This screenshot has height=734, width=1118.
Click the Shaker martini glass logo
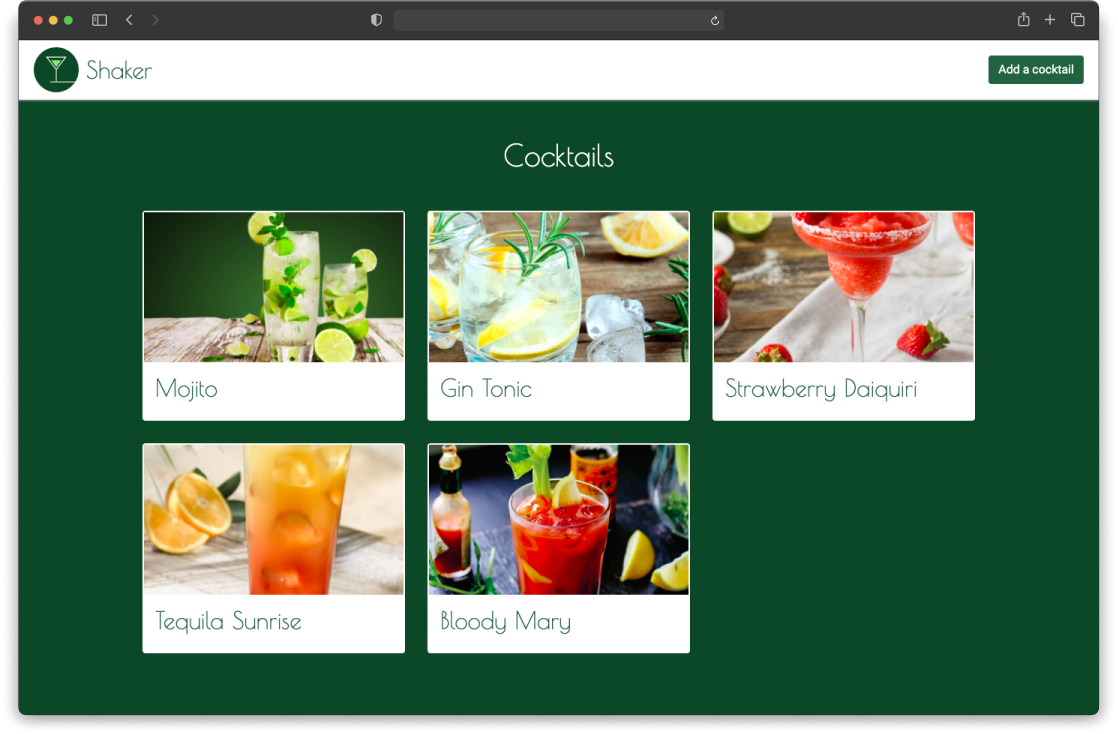(57, 69)
